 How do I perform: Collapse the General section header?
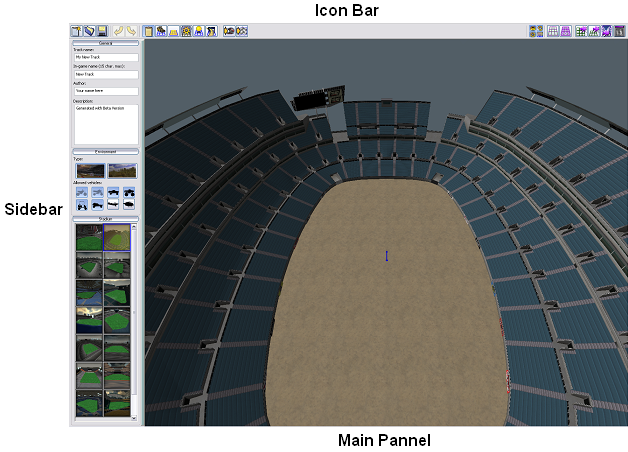point(105,43)
